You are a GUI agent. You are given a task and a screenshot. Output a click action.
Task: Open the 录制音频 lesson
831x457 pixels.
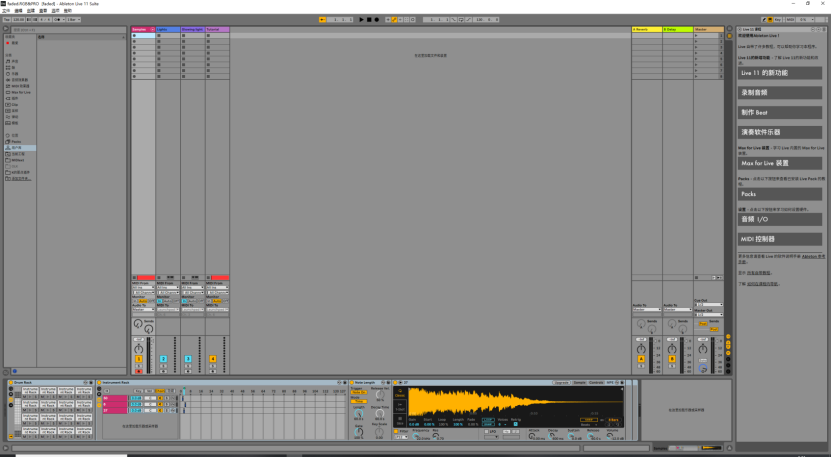[x=780, y=93]
